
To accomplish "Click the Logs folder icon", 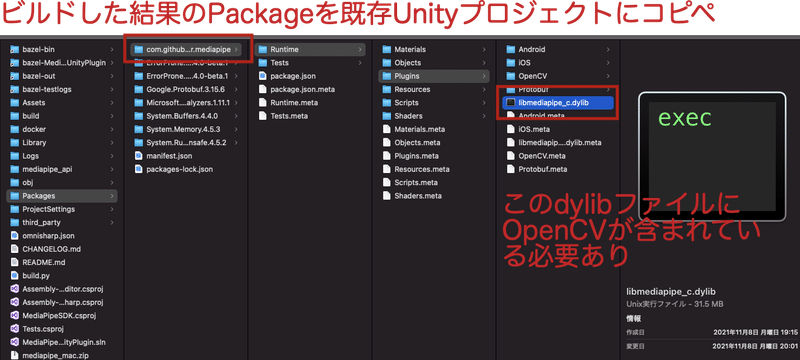I will point(15,156).
